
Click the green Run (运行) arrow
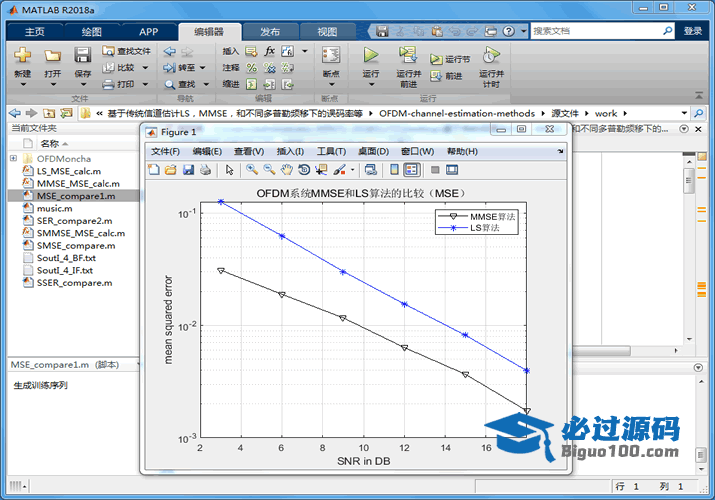[x=371, y=55]
